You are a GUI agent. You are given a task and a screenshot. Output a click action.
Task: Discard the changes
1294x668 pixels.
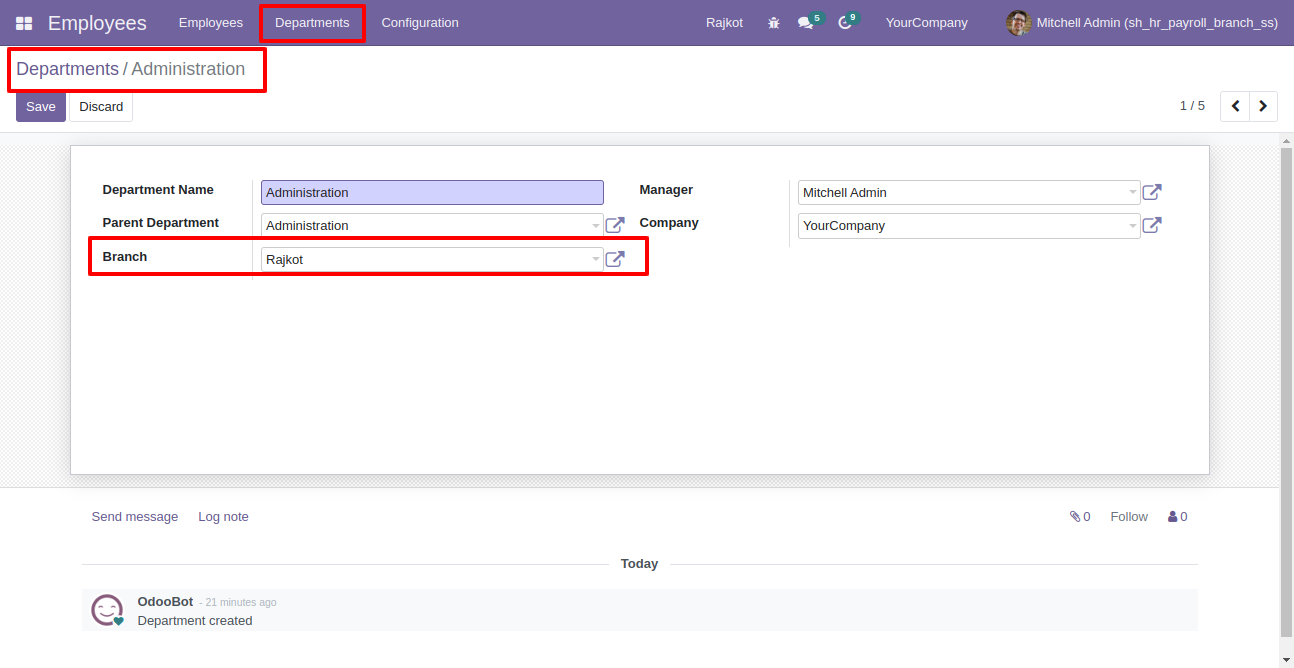click(101, 107)
